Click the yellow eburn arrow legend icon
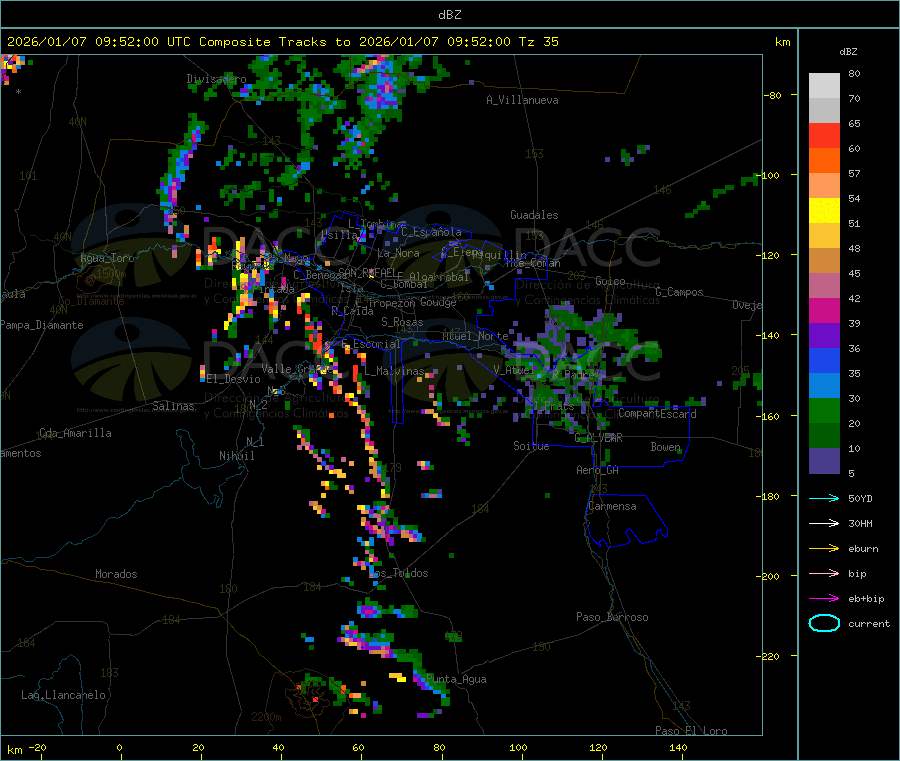The image size is (900, 761). (824, 549)
